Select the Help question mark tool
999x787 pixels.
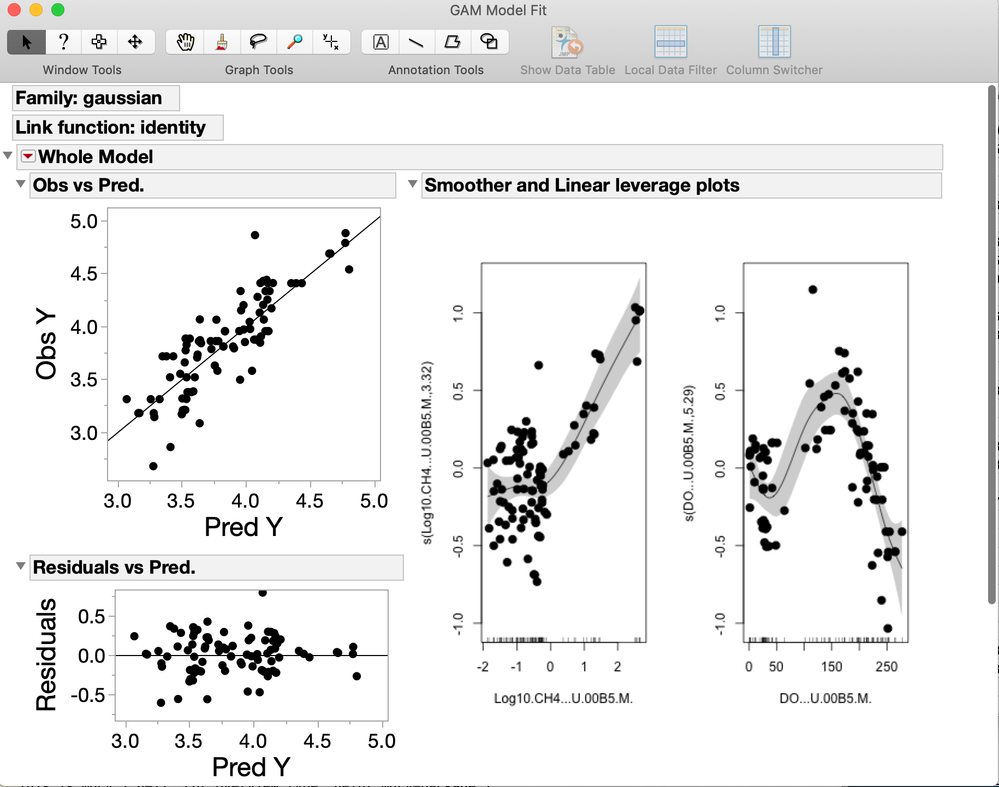(x=63, y=42)
